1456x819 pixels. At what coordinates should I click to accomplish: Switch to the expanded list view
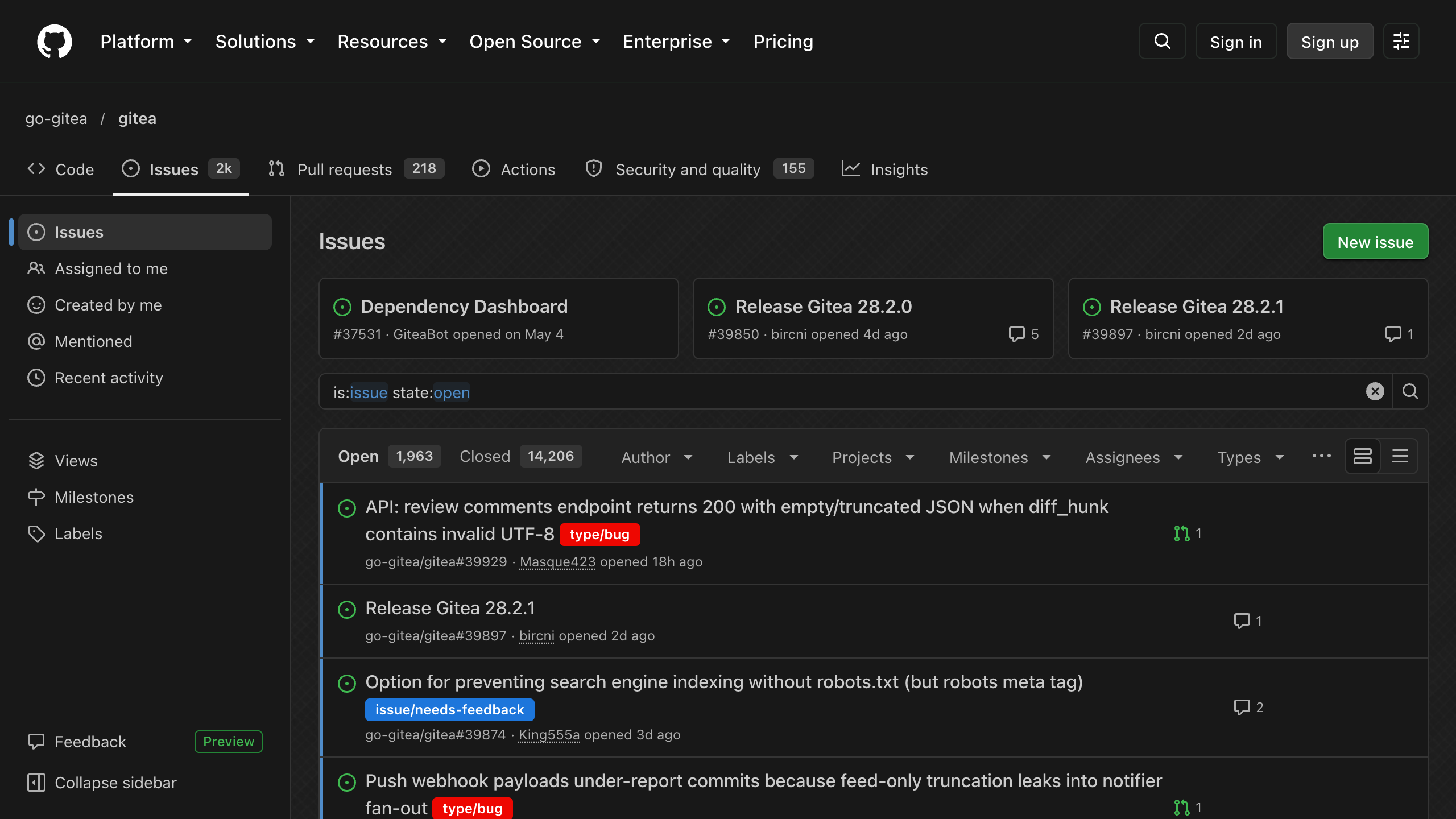pyautogui.click(x=1363, y=456)
